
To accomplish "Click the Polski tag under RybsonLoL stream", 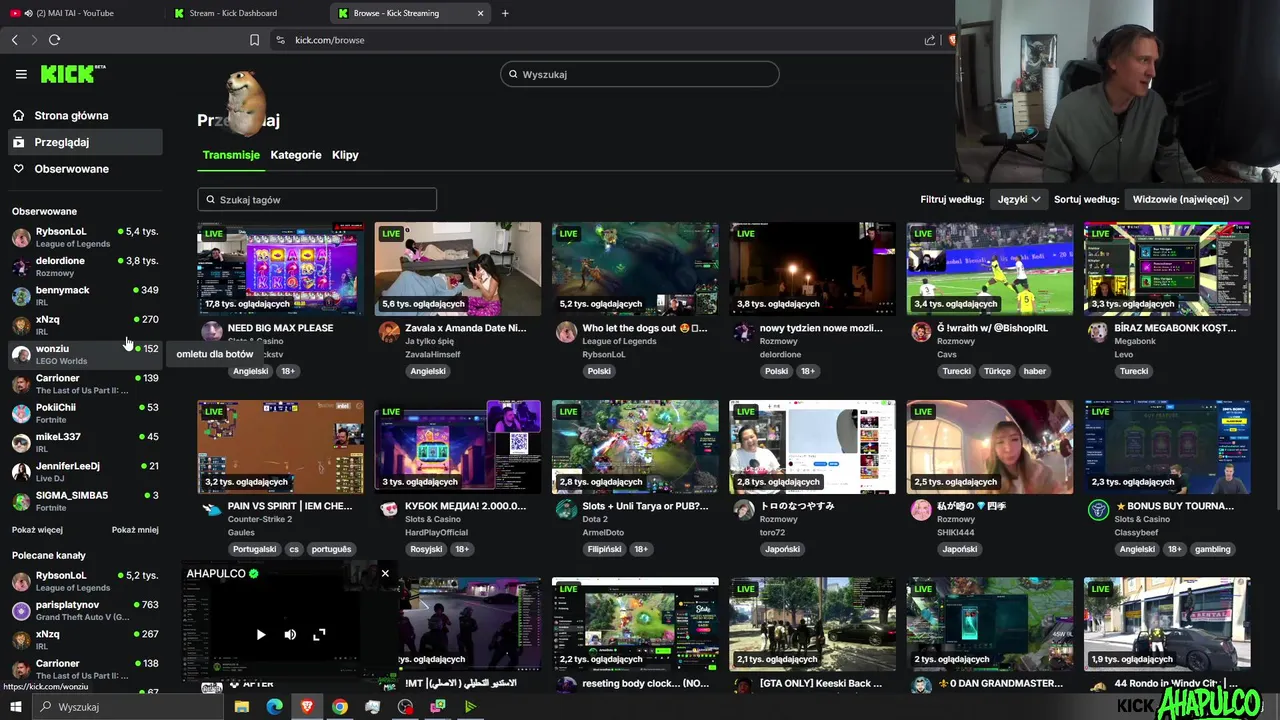I will (x=599, y=371).
